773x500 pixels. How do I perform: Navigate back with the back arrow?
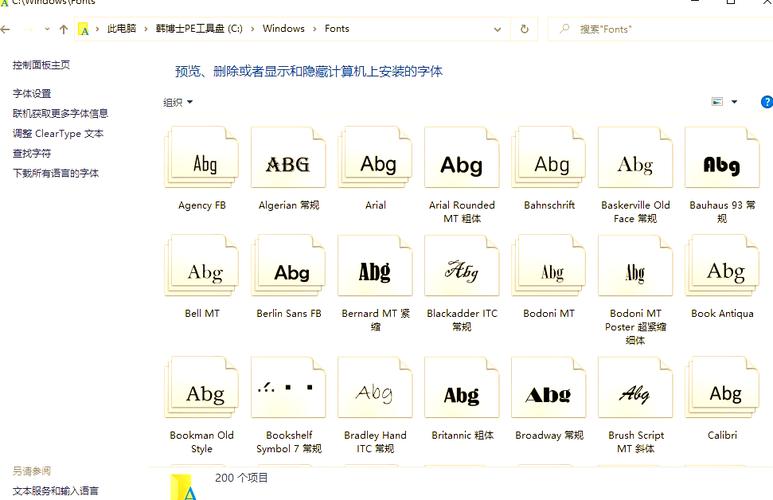(5, 30)
